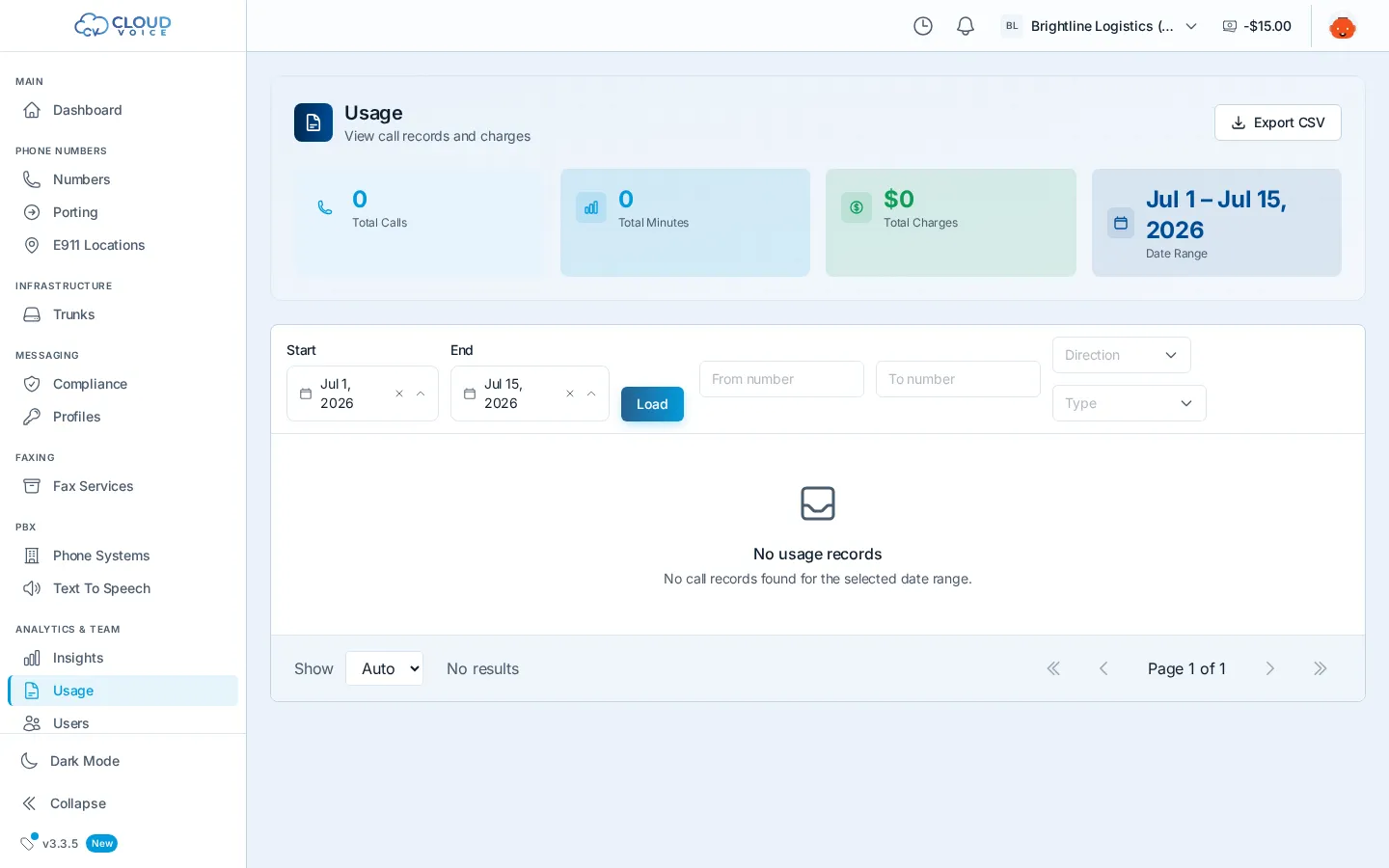Click the E911 Locations pin icon

coord(32,245)
